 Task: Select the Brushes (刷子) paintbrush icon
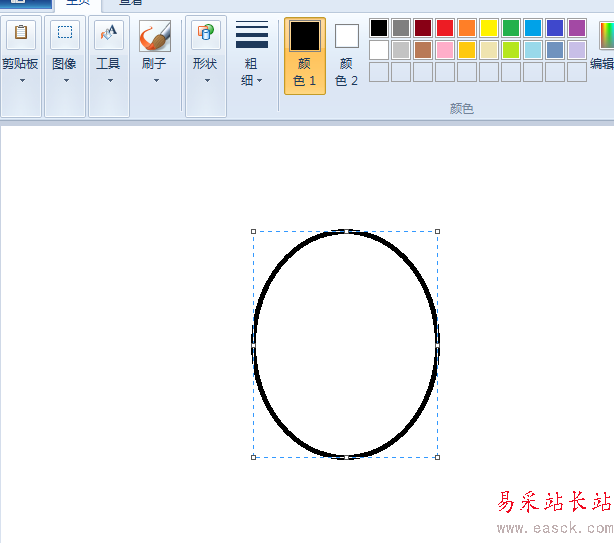[155, 36]
